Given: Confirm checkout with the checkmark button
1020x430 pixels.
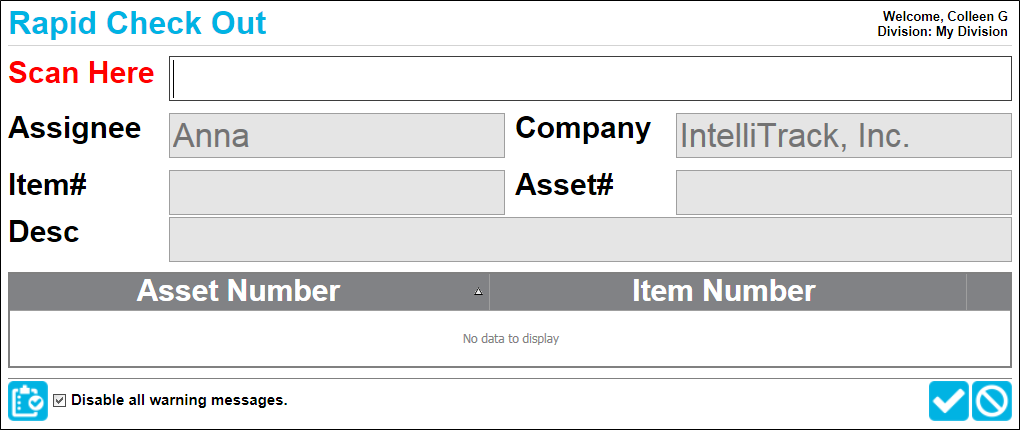Looking at the screenshot, I should [949, 401].
